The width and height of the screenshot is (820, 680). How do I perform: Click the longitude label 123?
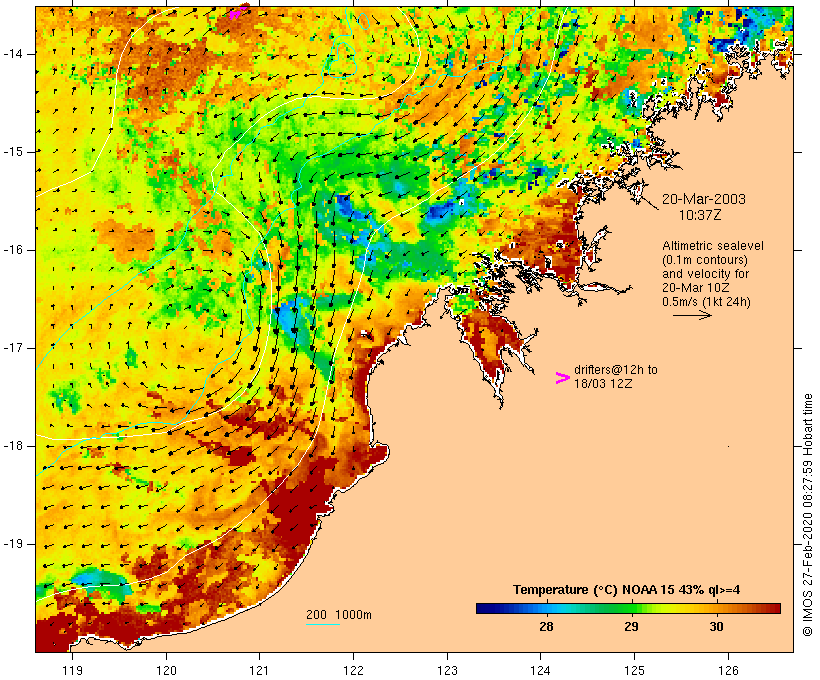coord(447,670)
